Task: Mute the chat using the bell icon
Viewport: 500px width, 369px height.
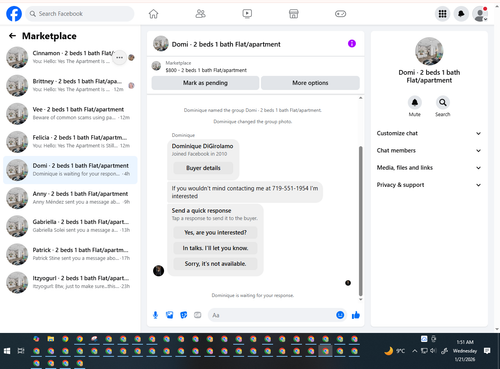Action: point(415,102)
